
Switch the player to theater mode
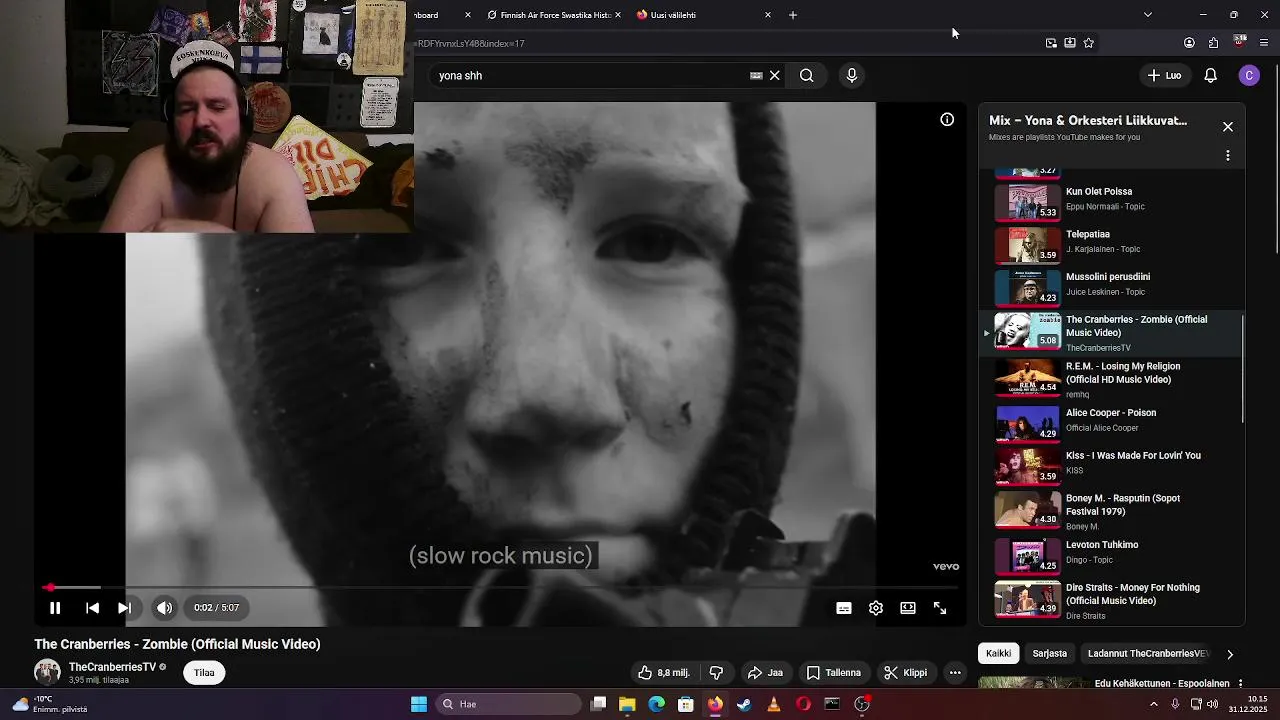click(x=908, y=608)
